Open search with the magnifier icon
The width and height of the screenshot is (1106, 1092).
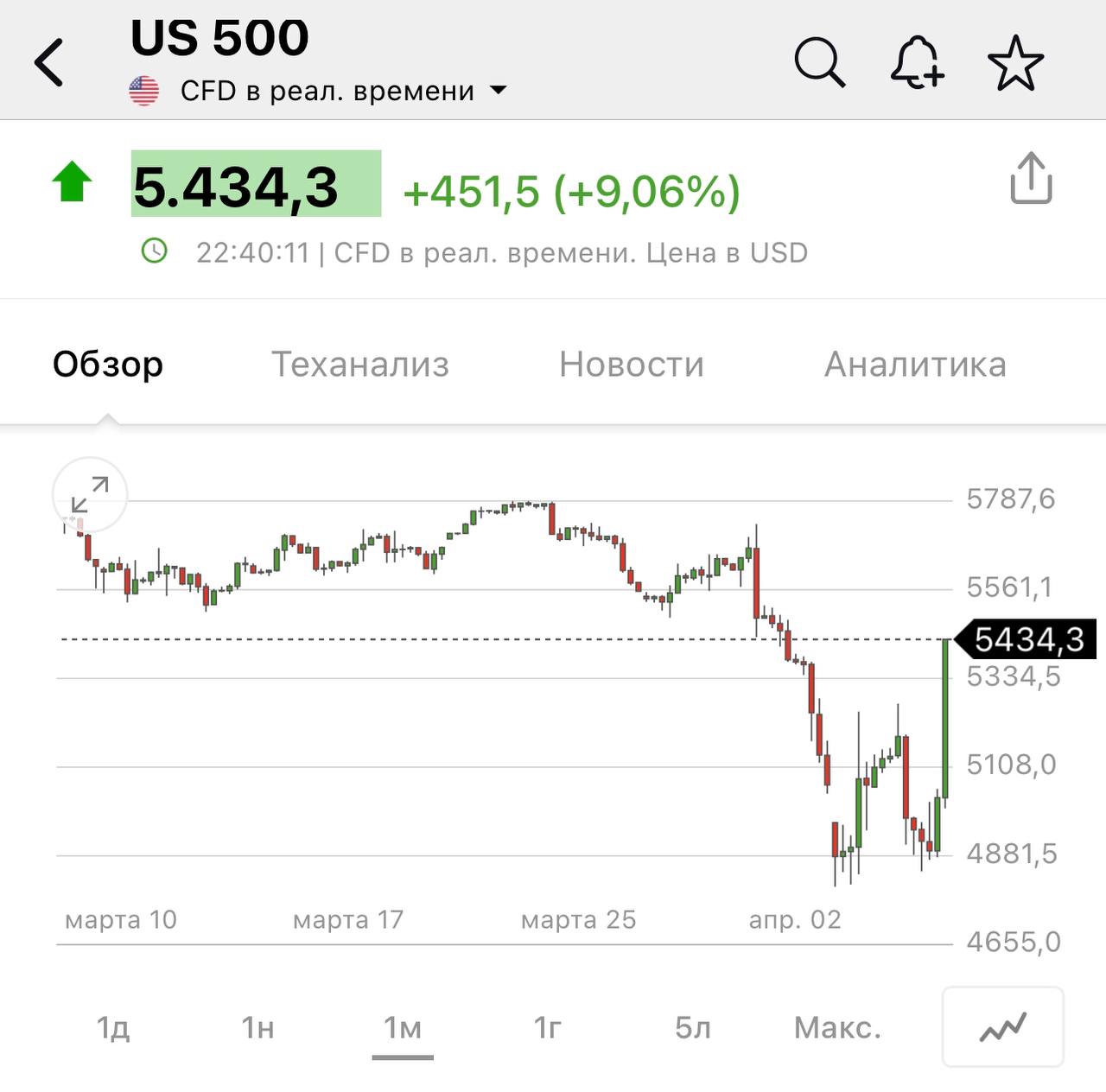819,62
